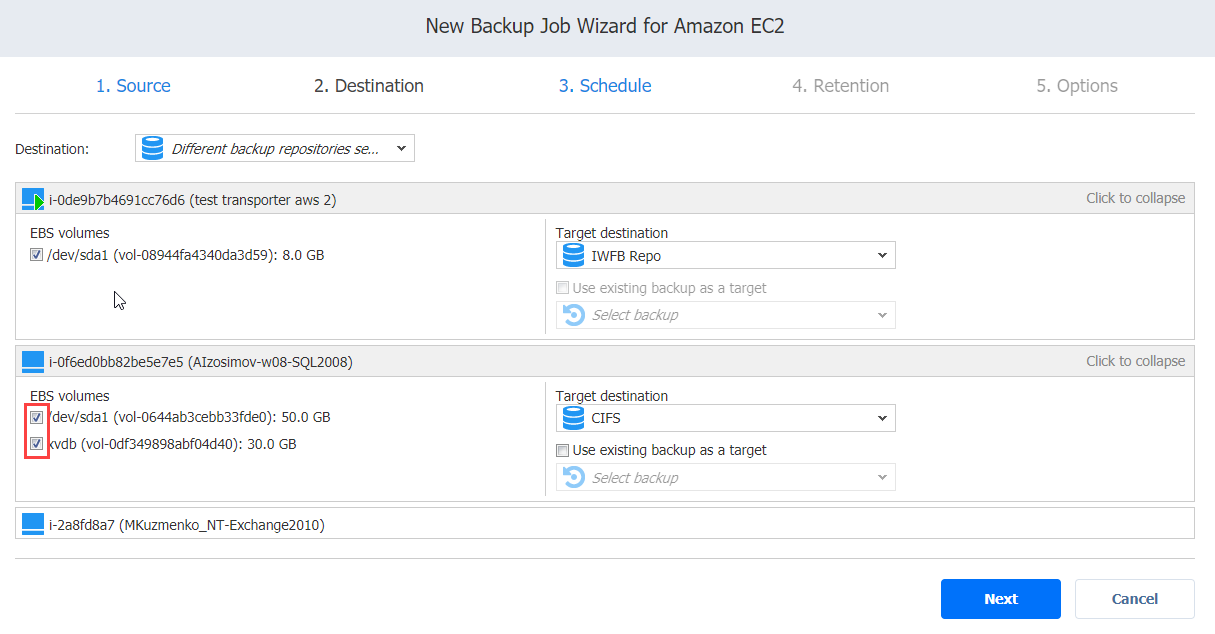
Task: Open the CIFS target destination dropdown
Action: click(726, 418)
